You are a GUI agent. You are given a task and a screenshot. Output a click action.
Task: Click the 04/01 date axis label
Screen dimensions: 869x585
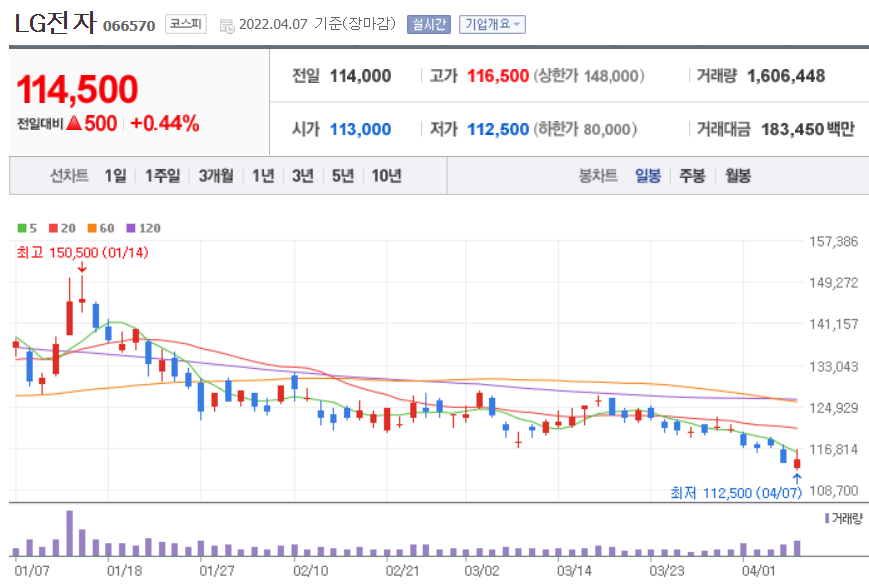[759, 571]
